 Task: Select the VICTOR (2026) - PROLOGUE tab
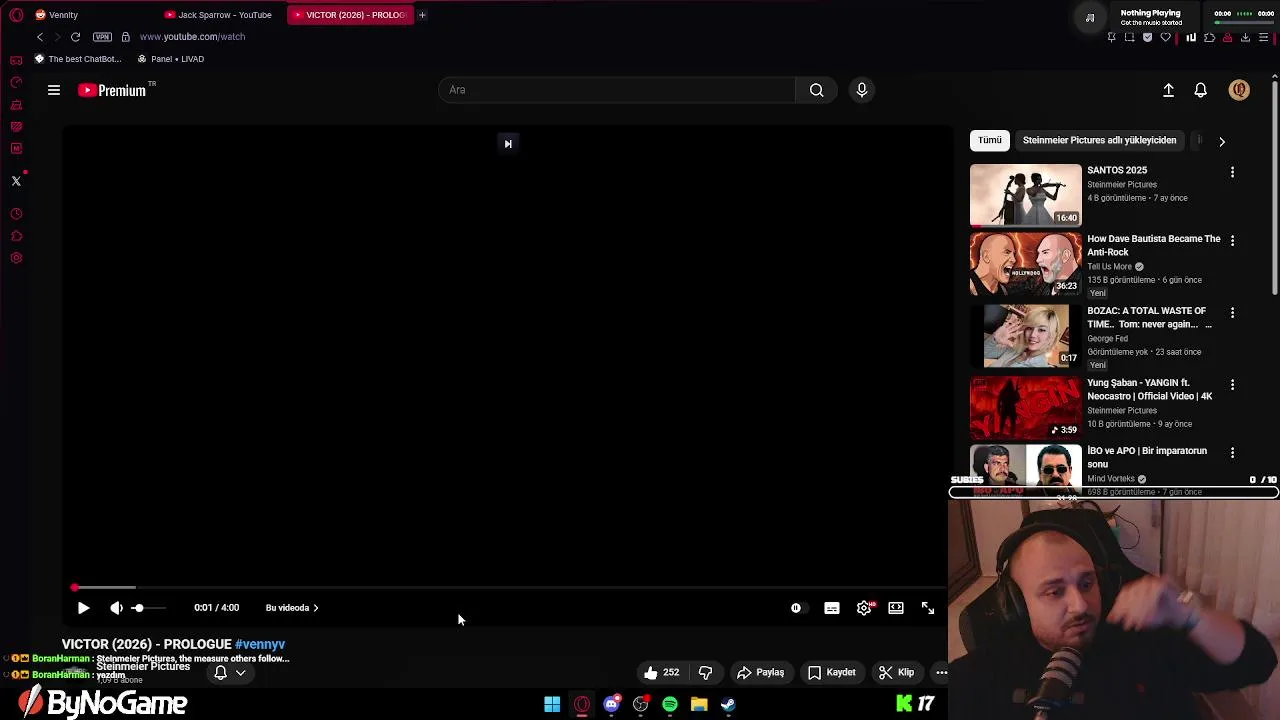350,15
